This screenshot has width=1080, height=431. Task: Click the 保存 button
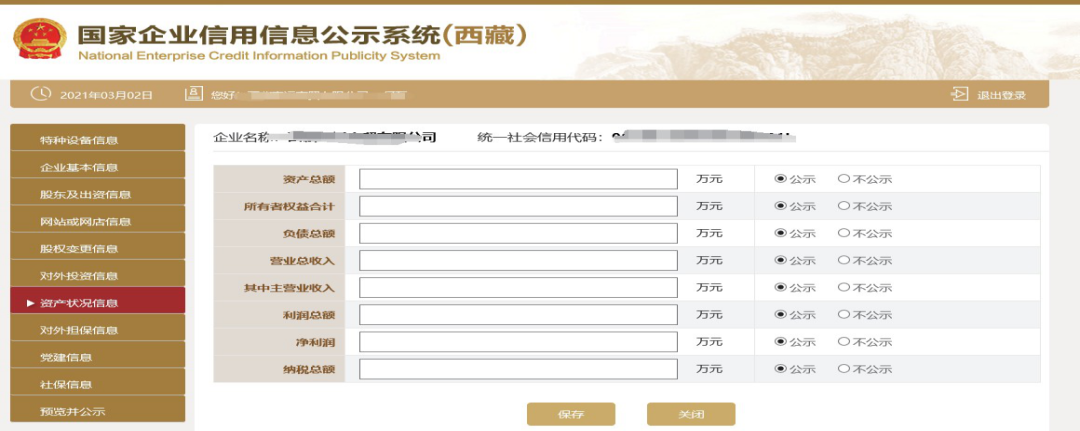coord(571,414)
